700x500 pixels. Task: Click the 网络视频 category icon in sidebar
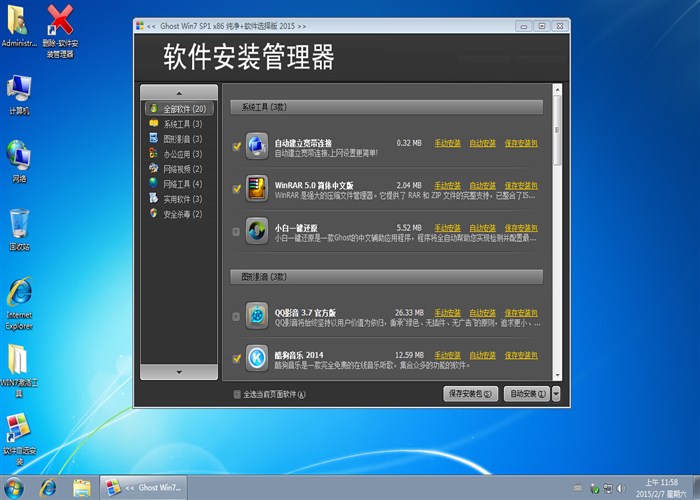pyautogui.click(x=154, y=168)
